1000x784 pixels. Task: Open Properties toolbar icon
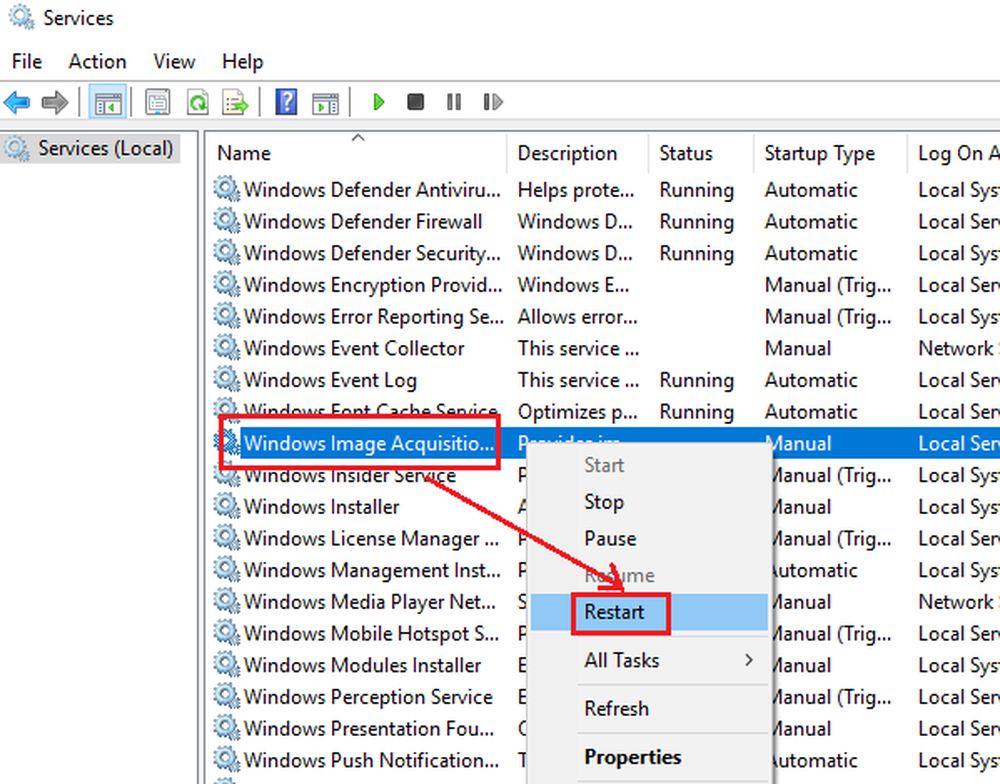point(158,102)
